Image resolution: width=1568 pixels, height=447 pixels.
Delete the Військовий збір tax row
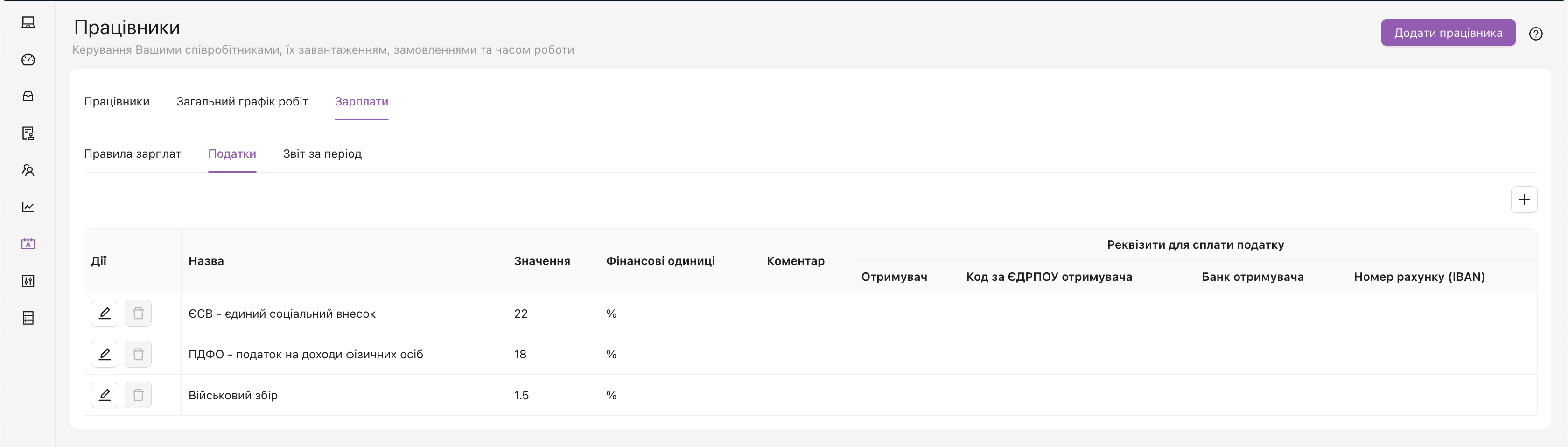138,395
